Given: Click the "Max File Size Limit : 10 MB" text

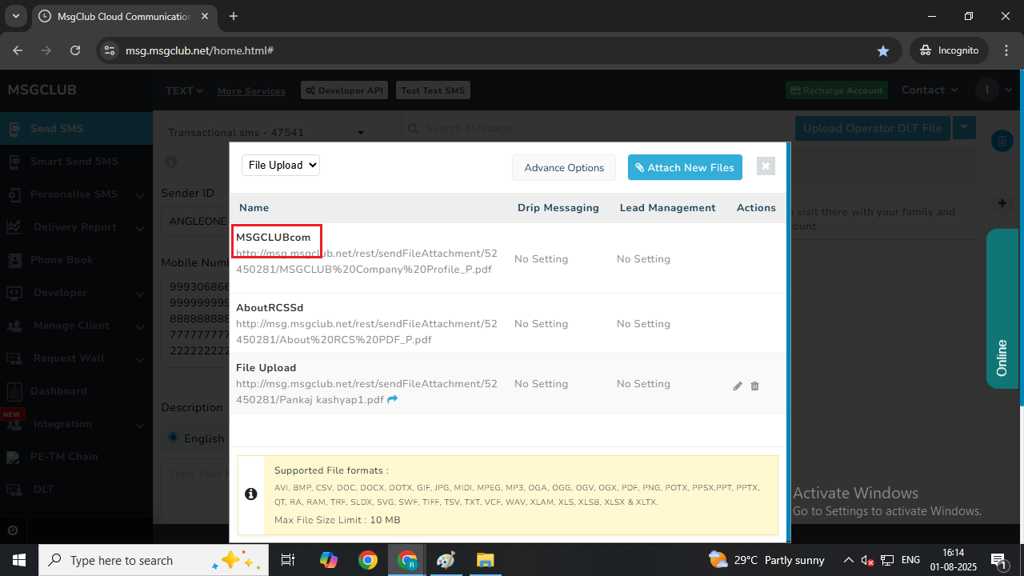Looking at the screenshot, I should [x=337, y=520].
